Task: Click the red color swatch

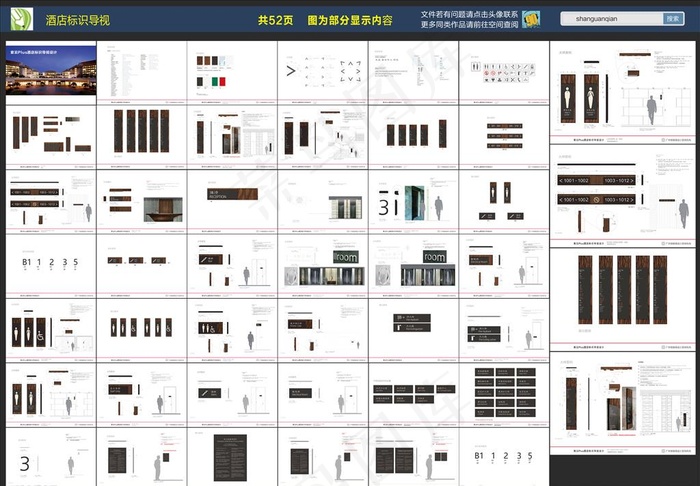Action: click(221, 80)
